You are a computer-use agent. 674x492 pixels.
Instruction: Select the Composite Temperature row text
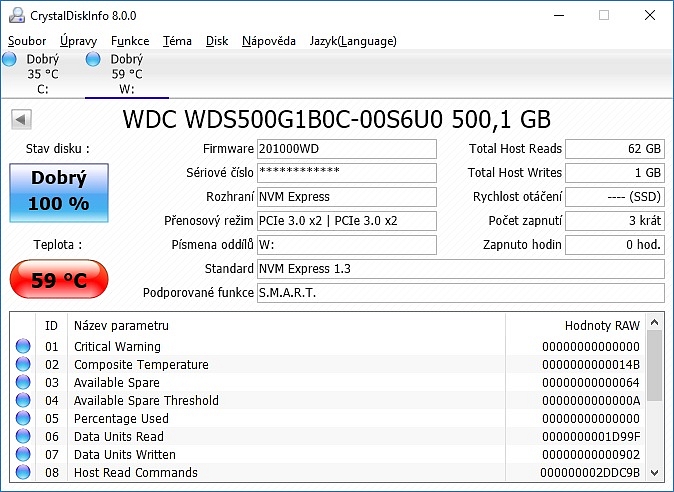pyautogui.click(x=141, y=364)
